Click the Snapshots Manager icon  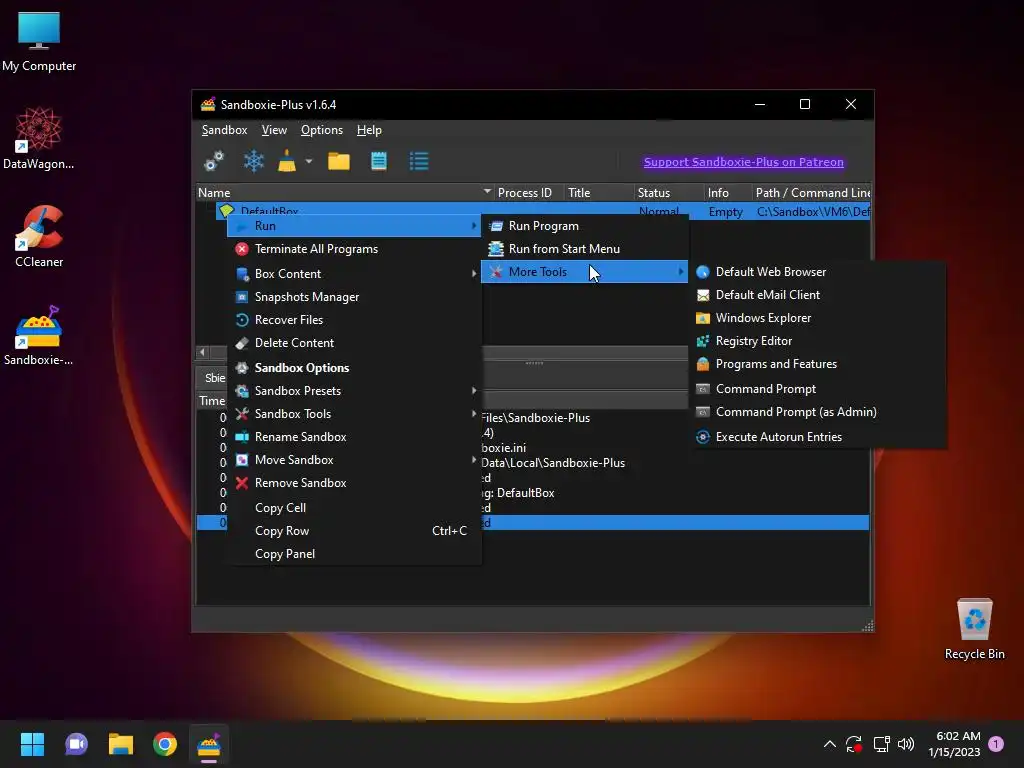pyautogui.click(x=242, y=297)
